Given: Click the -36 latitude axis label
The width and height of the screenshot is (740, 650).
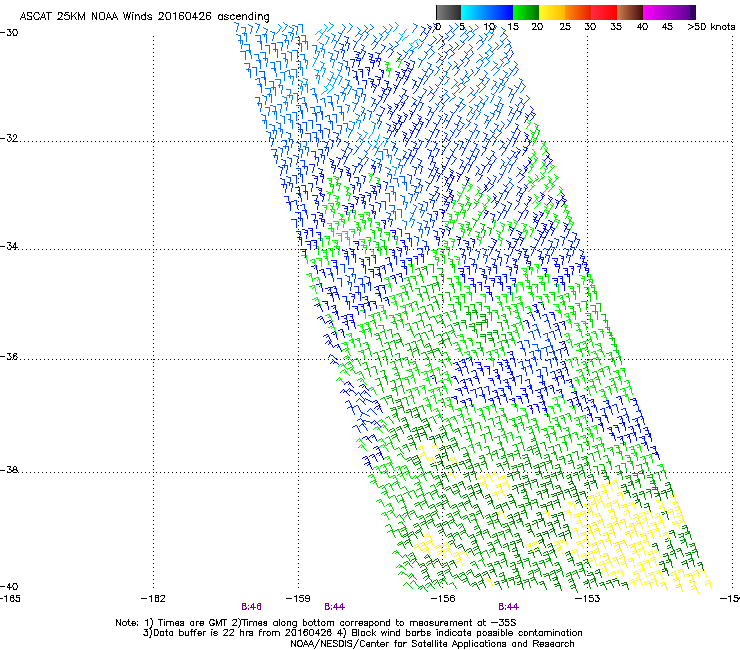Looking at the screenshot, I should click(x=9, y=356).
